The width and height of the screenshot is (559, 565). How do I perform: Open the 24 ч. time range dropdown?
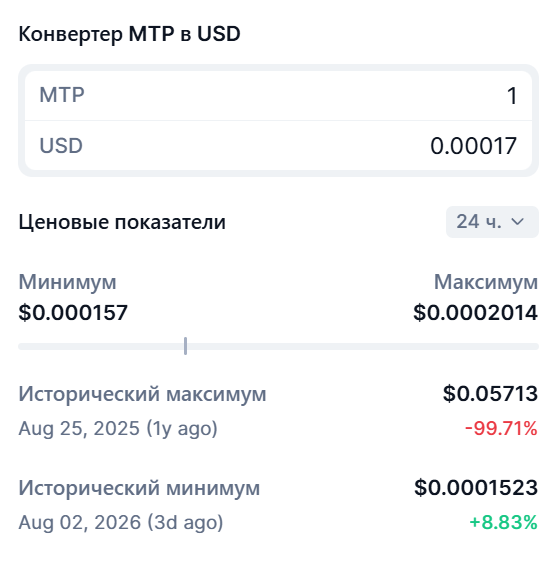pyautogui.click(x=492, y=222)
